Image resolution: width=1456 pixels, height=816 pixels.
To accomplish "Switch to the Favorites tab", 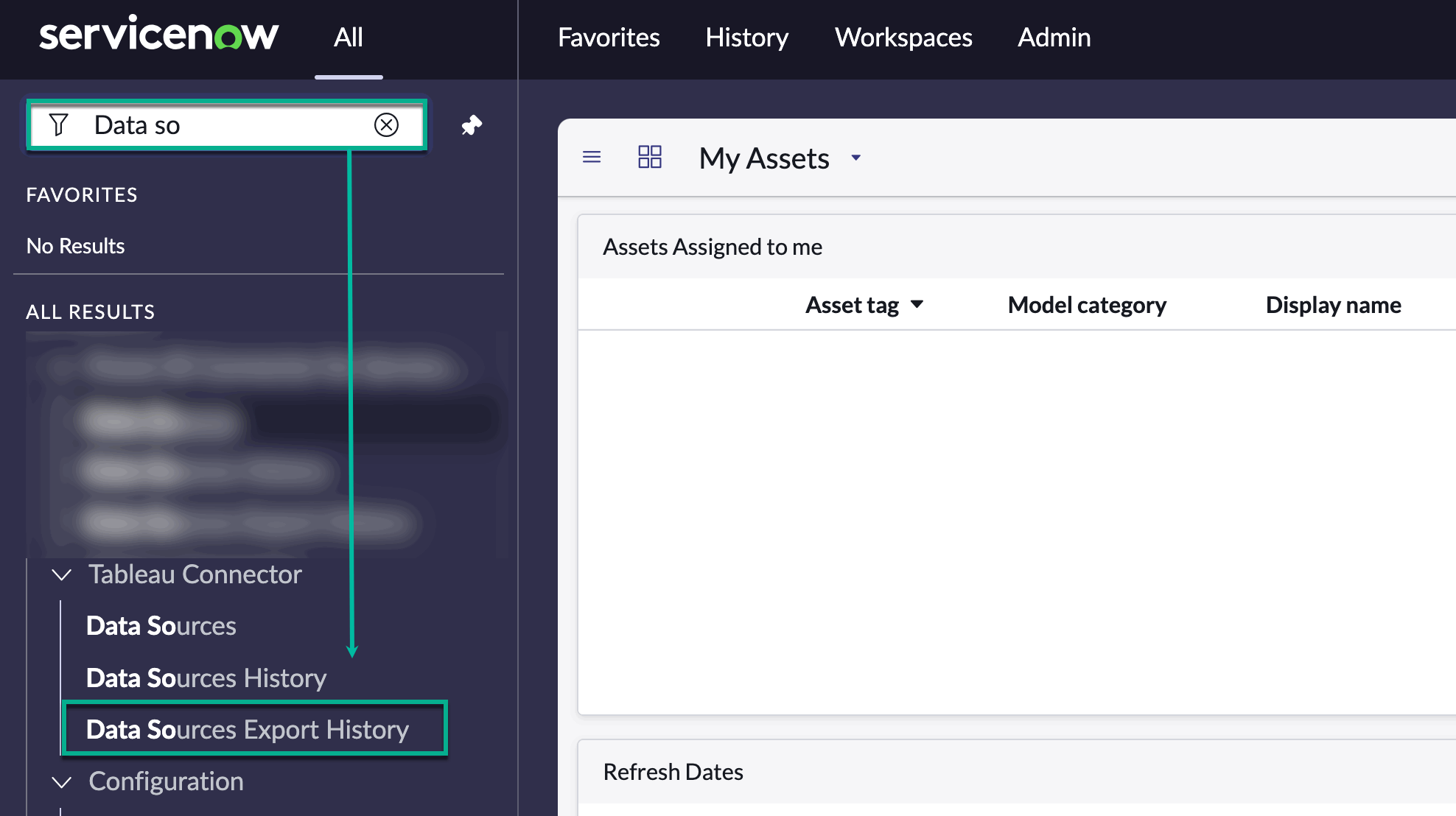I will point(609,37).
